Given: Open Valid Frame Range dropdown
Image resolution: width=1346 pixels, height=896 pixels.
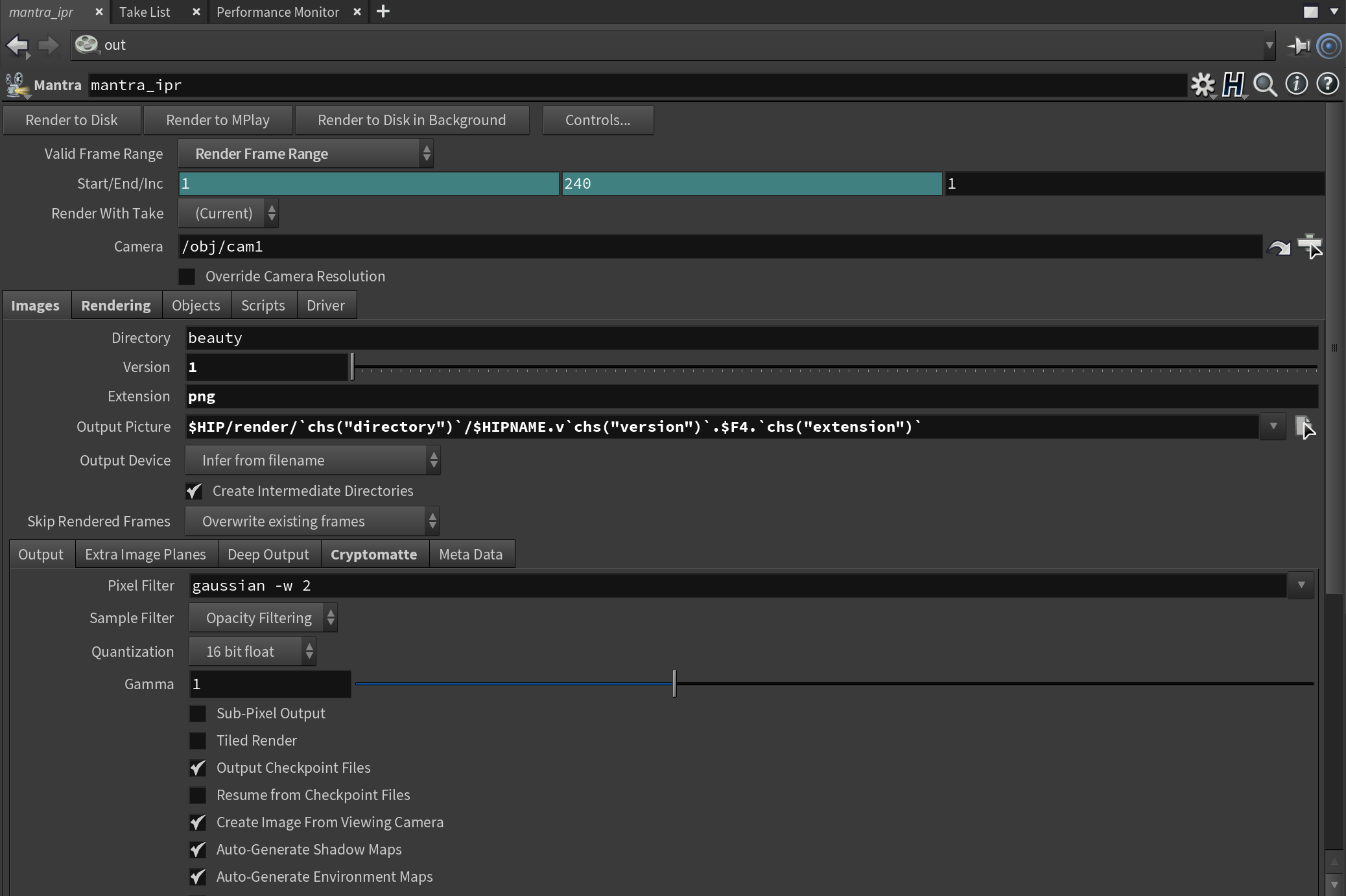Looking at the screenshot, I should (x=305, y=154).
